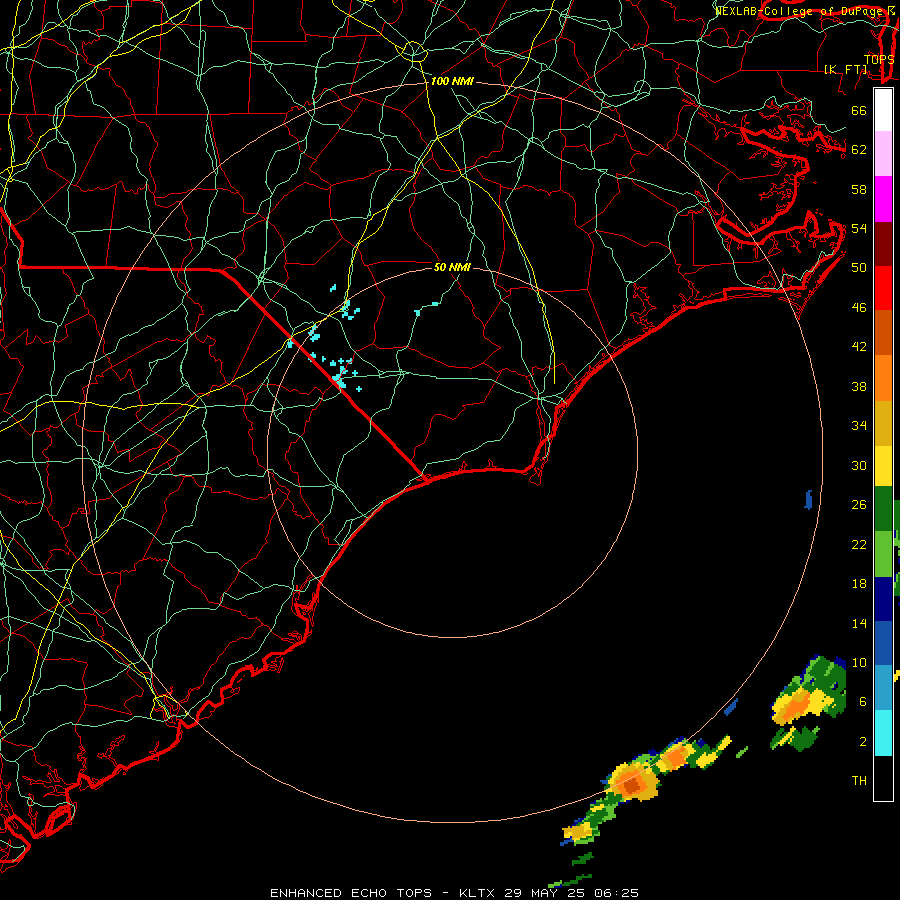Click the "06:25" timestamp

point(616,893)
